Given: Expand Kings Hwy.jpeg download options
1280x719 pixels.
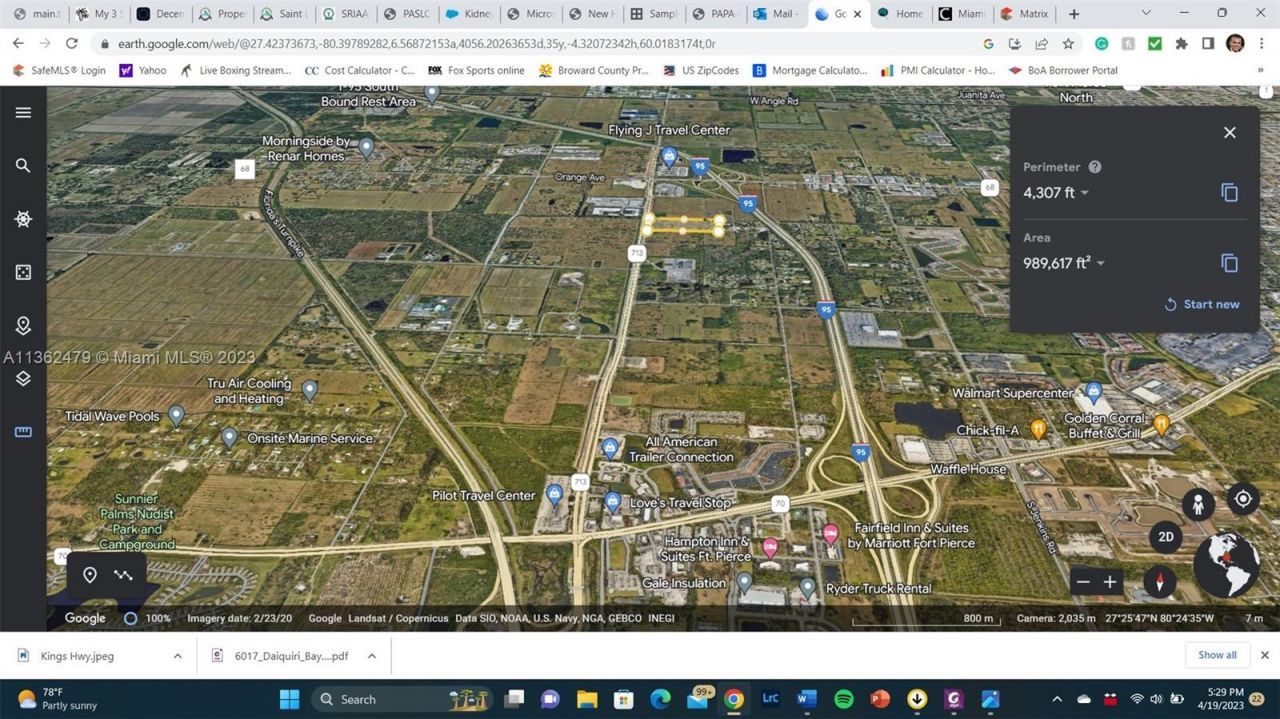Looking at the screenshot, I should (x=178, y=655).
